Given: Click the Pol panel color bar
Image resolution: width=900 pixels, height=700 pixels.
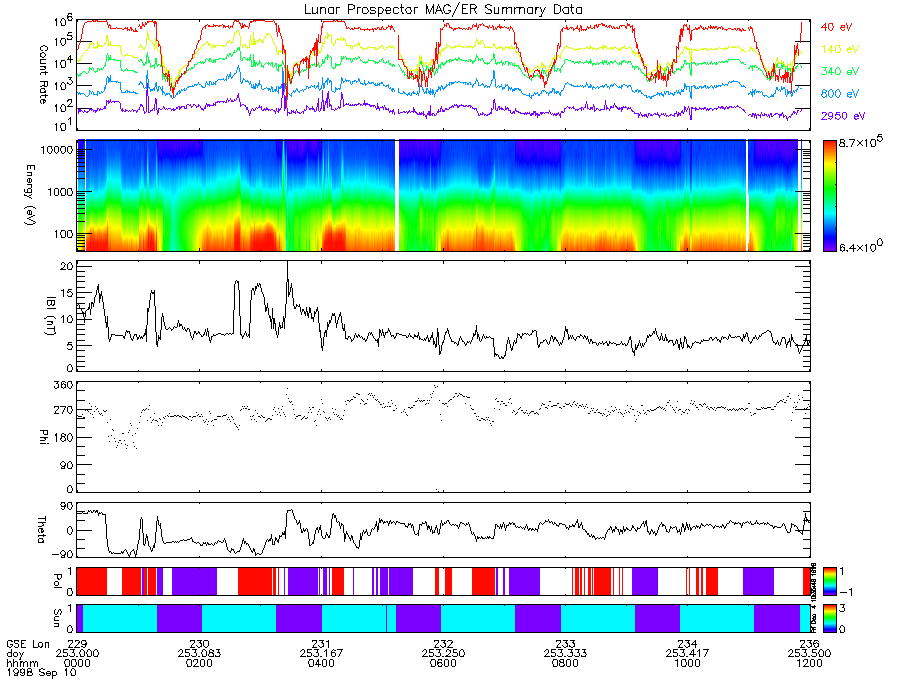Looking at the screenshot, I should click(829, 581).
